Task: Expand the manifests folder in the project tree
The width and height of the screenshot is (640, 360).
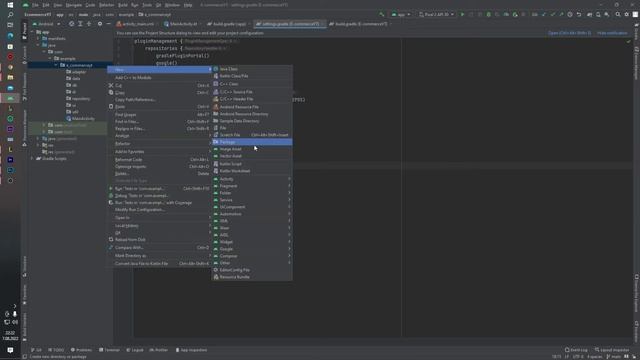Action: (38, 38)
